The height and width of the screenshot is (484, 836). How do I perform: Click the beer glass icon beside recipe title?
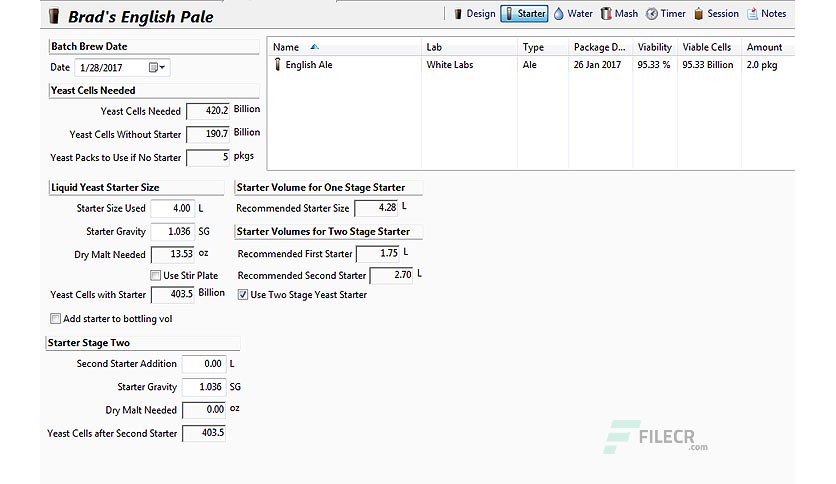click(x=54, y=16)
